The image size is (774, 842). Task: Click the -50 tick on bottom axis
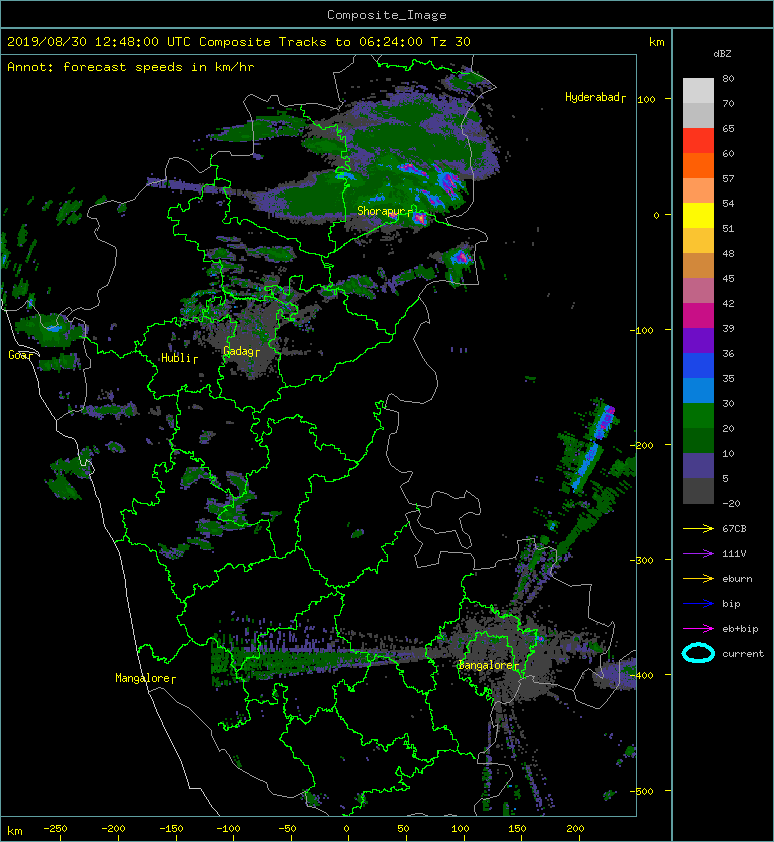tap(287, 829)
